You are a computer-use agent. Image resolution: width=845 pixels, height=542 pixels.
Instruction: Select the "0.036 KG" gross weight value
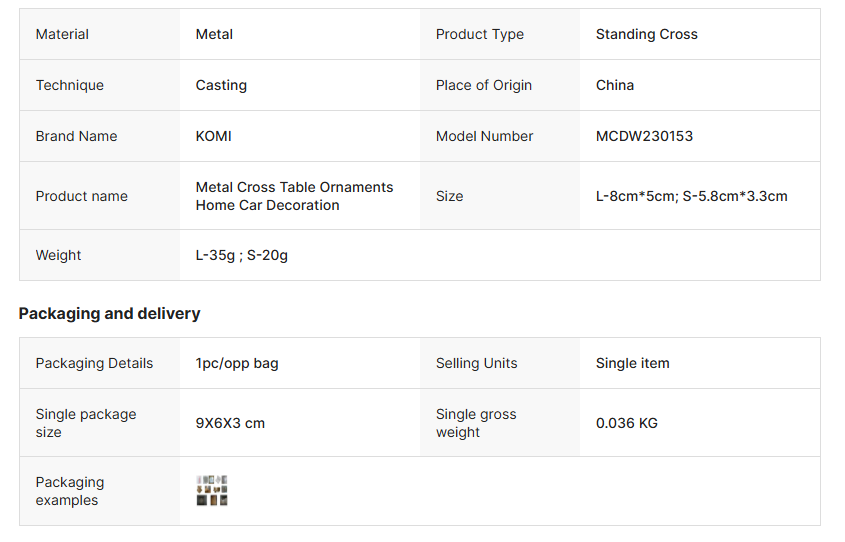click(x=626, y=423)
